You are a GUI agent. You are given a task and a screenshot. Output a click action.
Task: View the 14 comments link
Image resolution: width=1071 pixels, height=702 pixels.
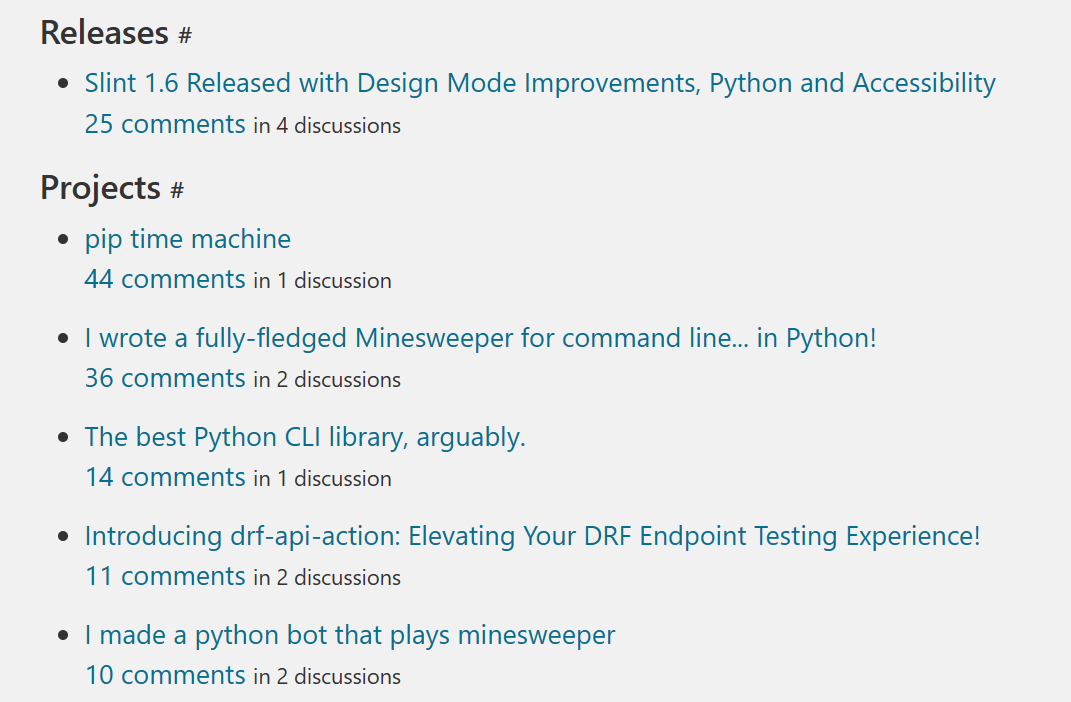click(x=165, y=478)
